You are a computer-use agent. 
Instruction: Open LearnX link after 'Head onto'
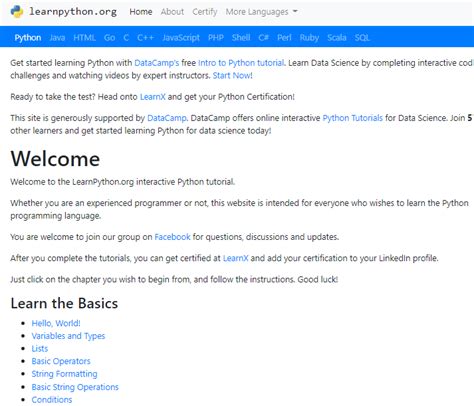click(x=153, y=97)
